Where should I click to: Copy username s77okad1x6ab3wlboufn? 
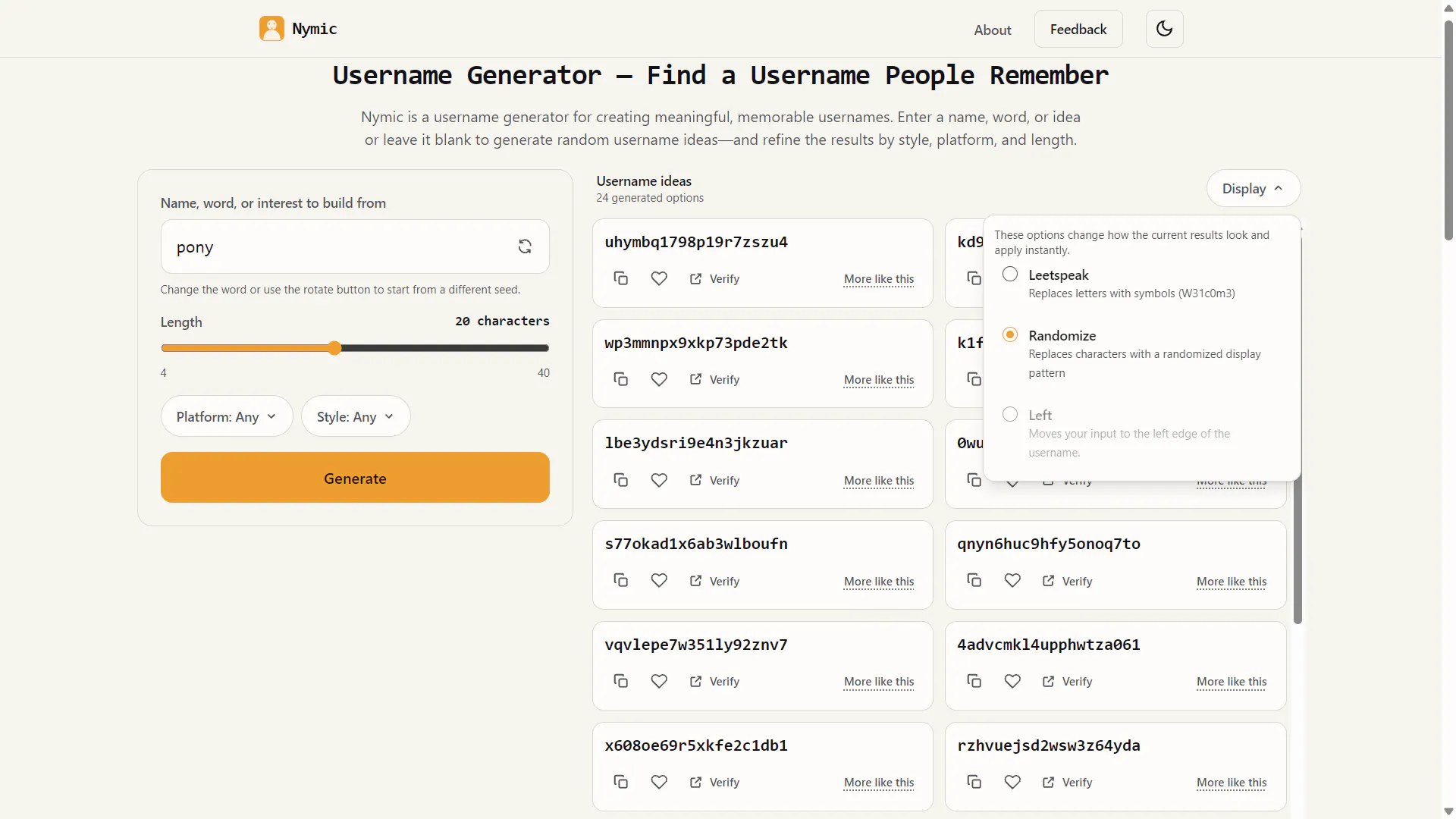tap(620, 581)
